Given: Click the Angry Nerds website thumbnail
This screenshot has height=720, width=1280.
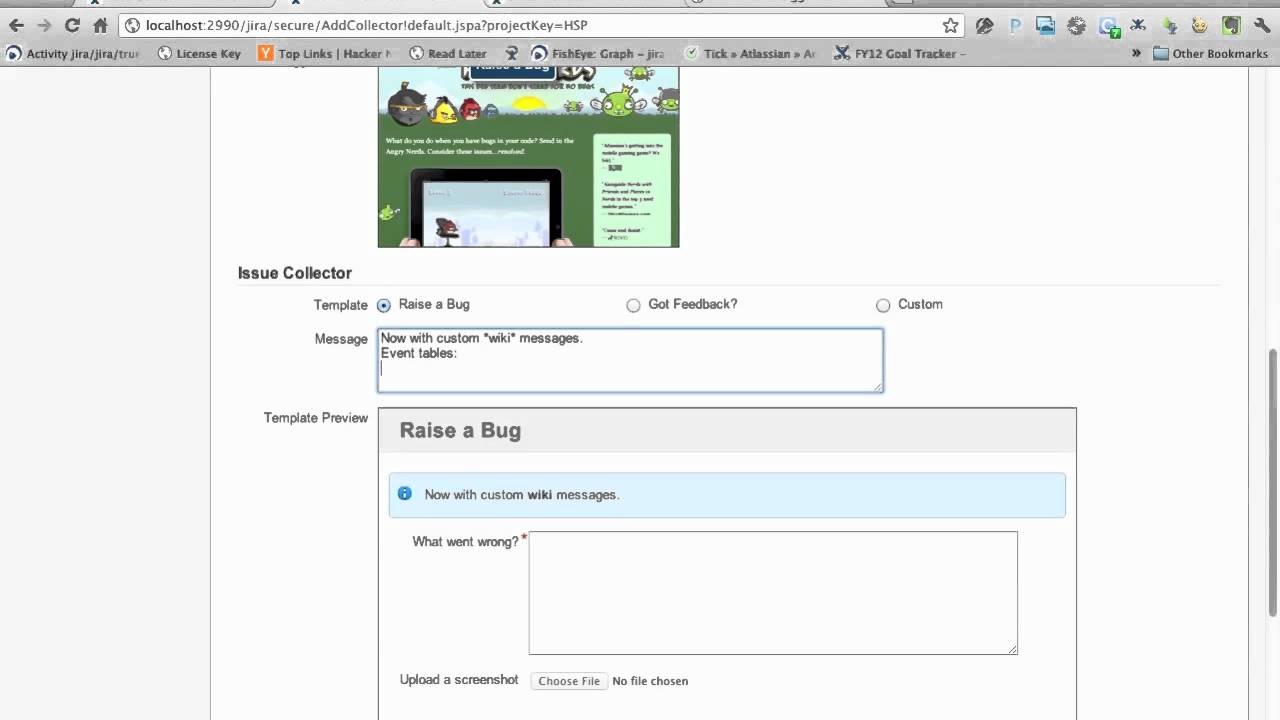Looking at the screenshot, I should tap(528, 157).
